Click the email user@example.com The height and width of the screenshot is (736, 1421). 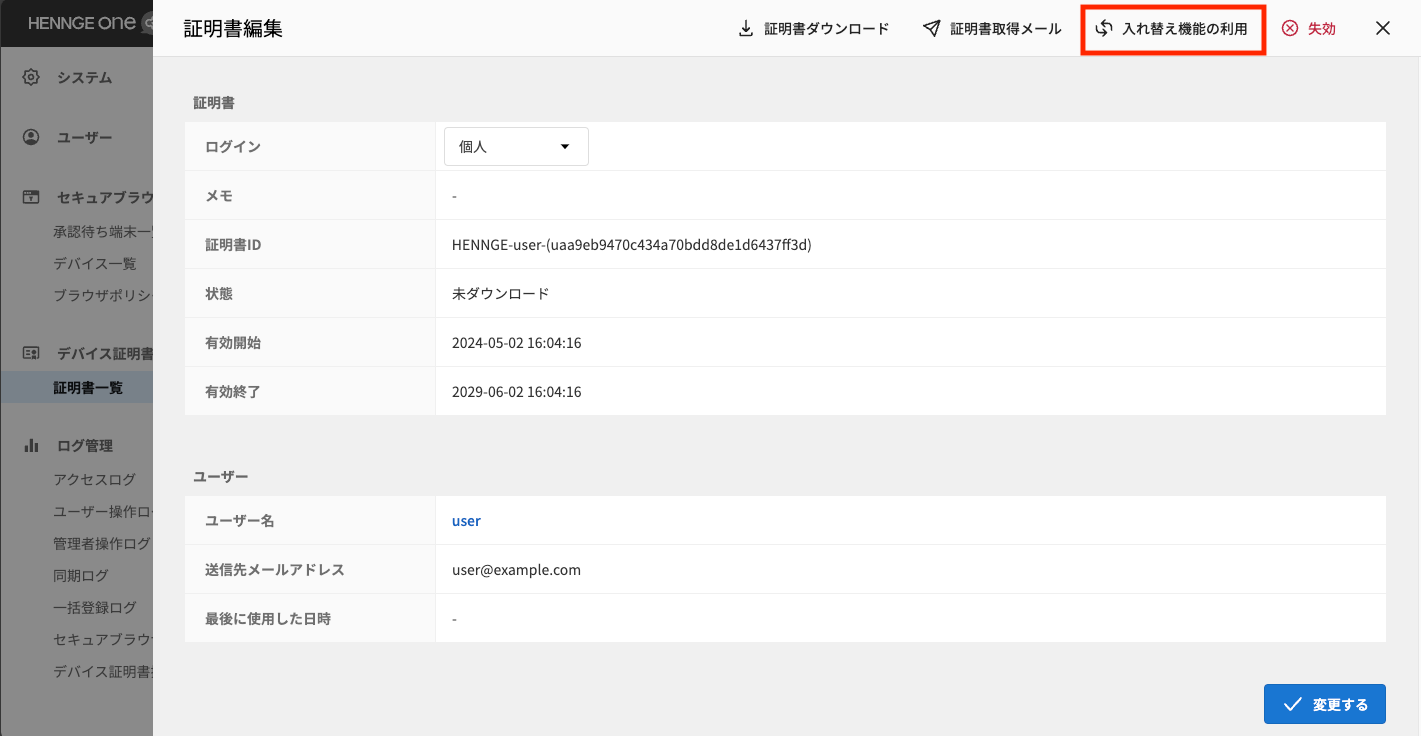point(516,570)
